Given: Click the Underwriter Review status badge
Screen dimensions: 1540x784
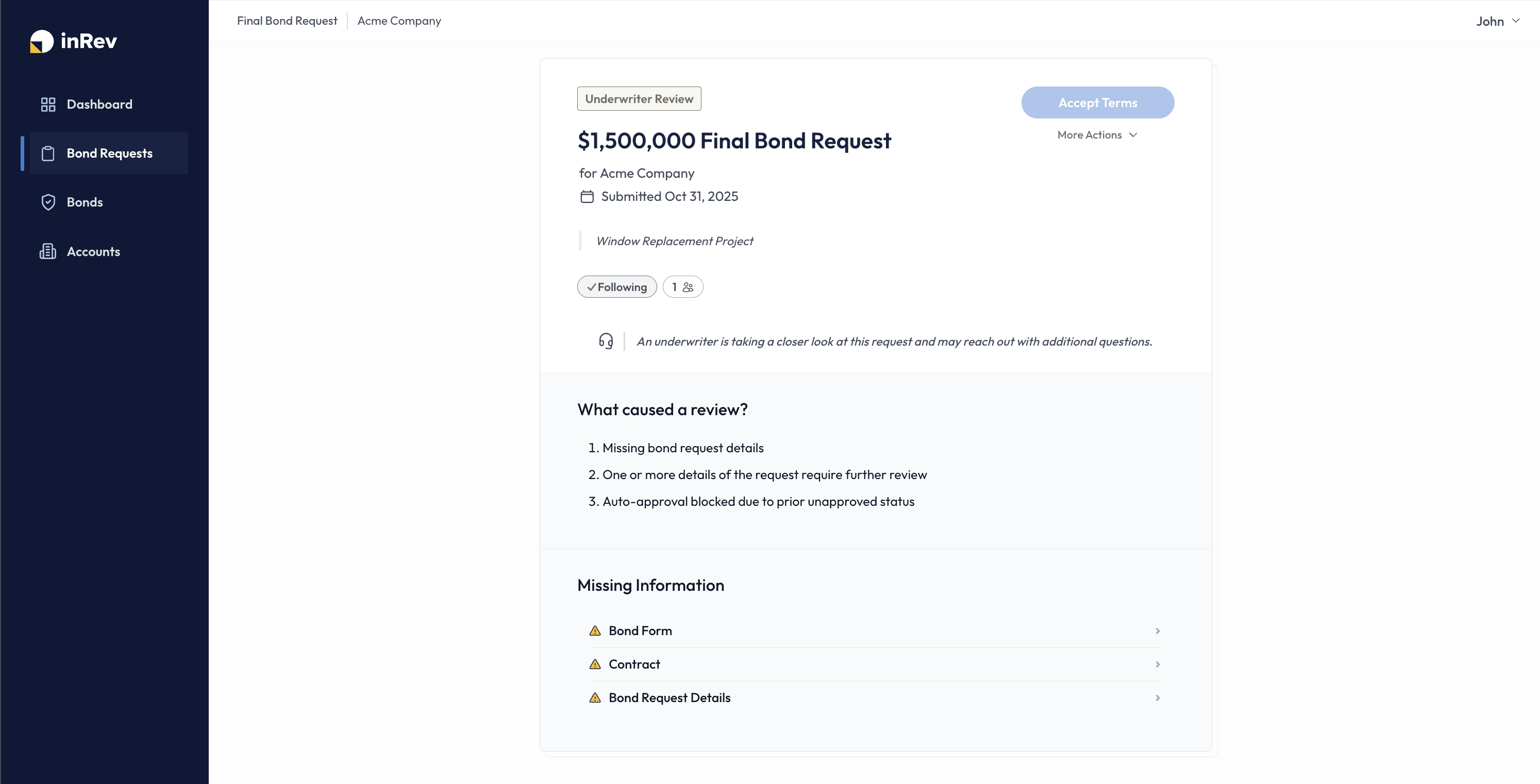Looking at the screenshot, I should 639,98.
